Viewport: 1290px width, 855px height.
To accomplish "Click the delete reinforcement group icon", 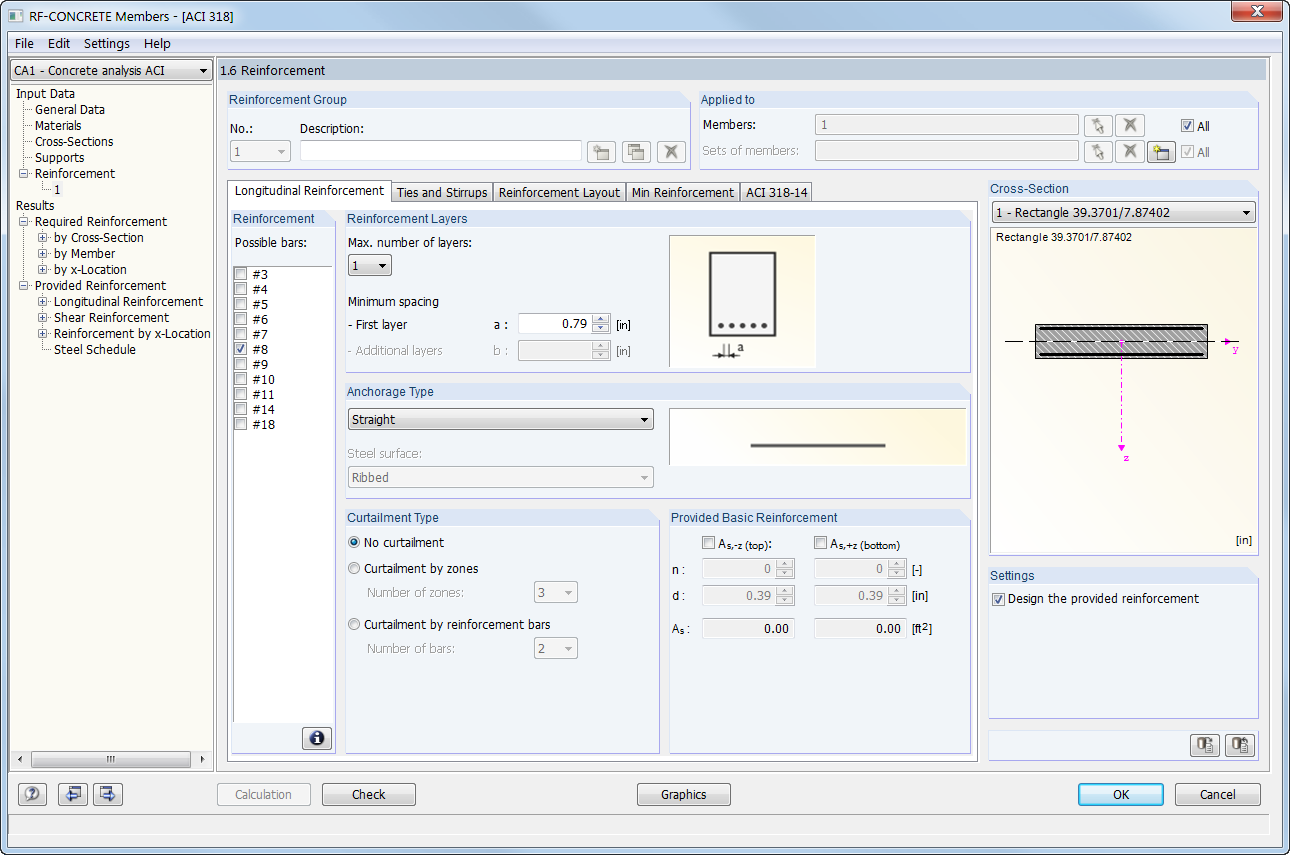I will (671, 152).
